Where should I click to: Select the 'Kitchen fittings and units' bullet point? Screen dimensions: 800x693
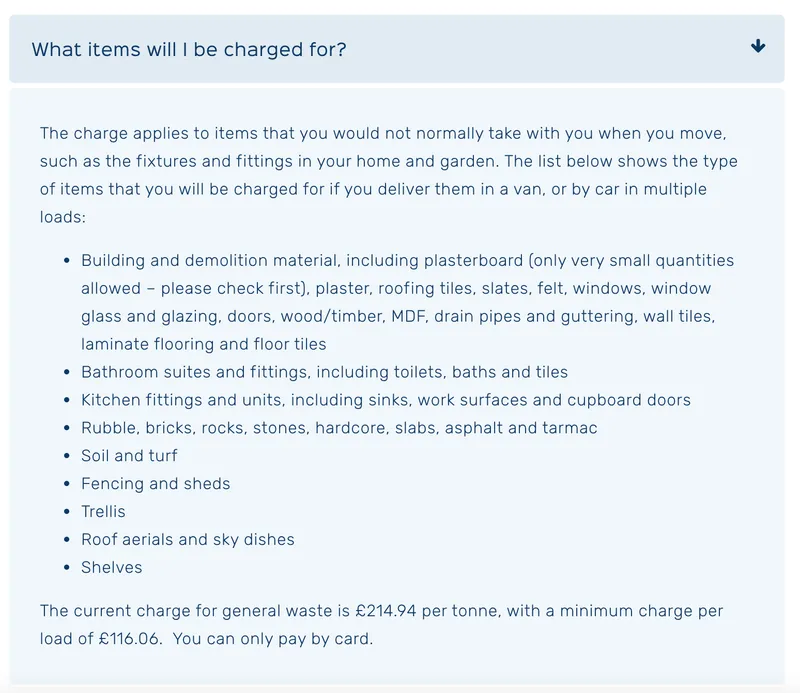coord(385,399)
